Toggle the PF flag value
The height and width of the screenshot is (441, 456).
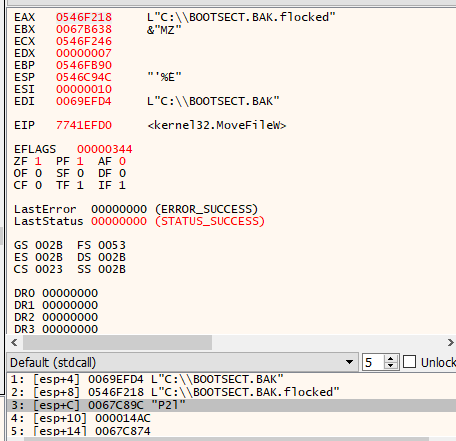tap(80, 161)
